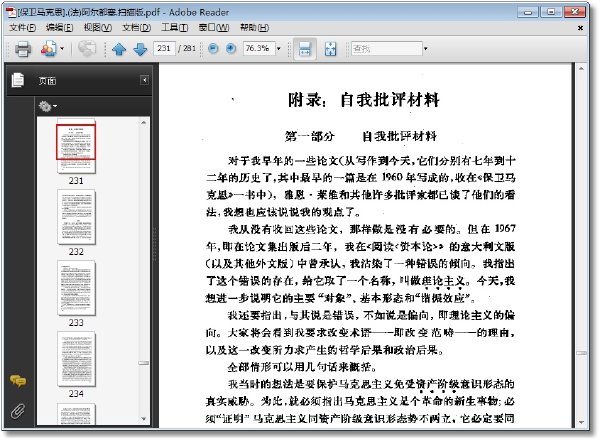
Task: Select page 232 thumbnail
Action: (76, 217)
